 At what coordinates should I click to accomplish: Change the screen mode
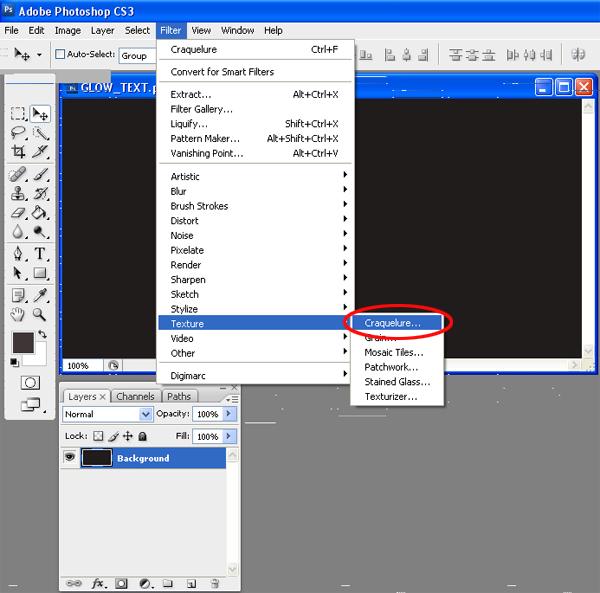(x=31, y=404)
